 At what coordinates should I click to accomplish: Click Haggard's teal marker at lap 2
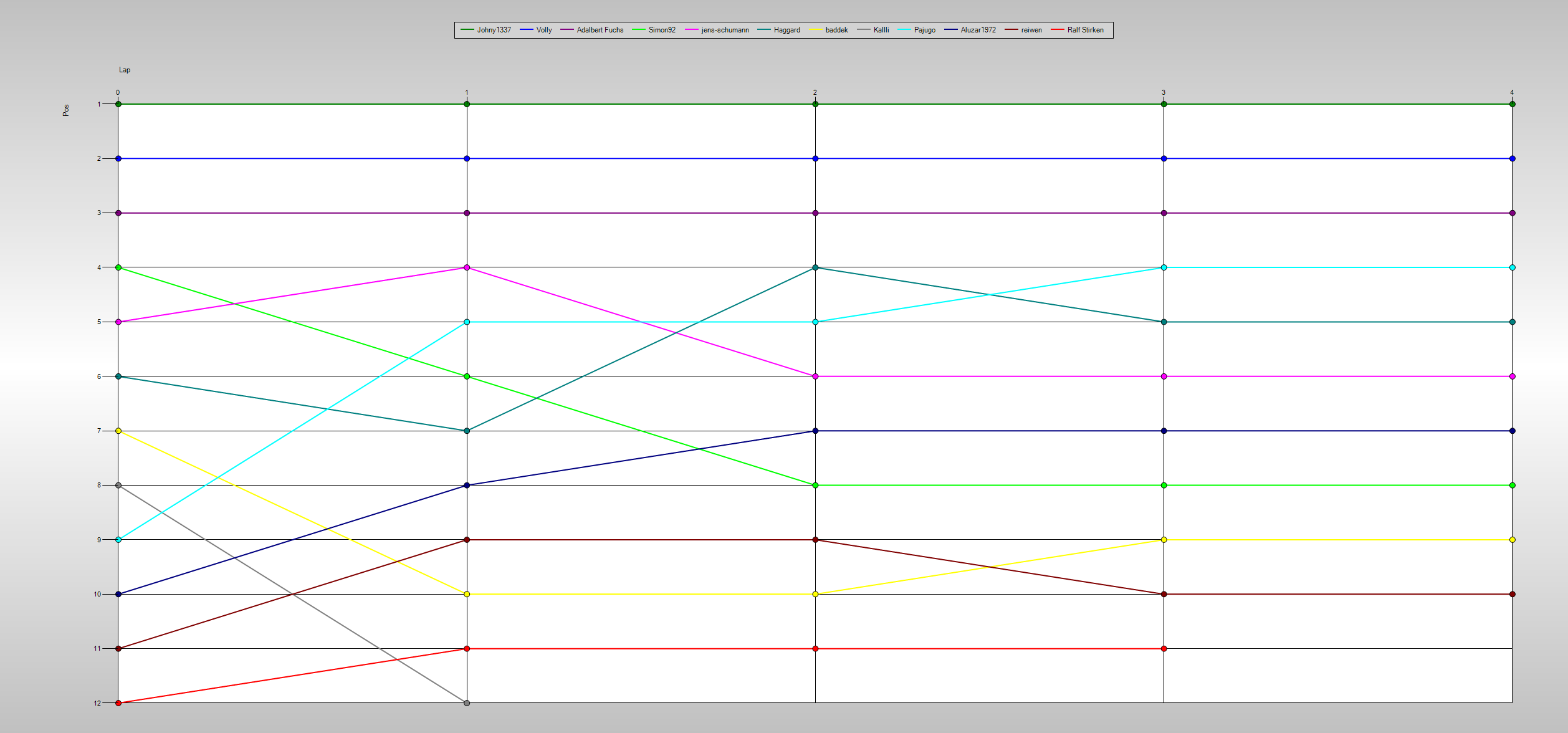pos(815,267)
